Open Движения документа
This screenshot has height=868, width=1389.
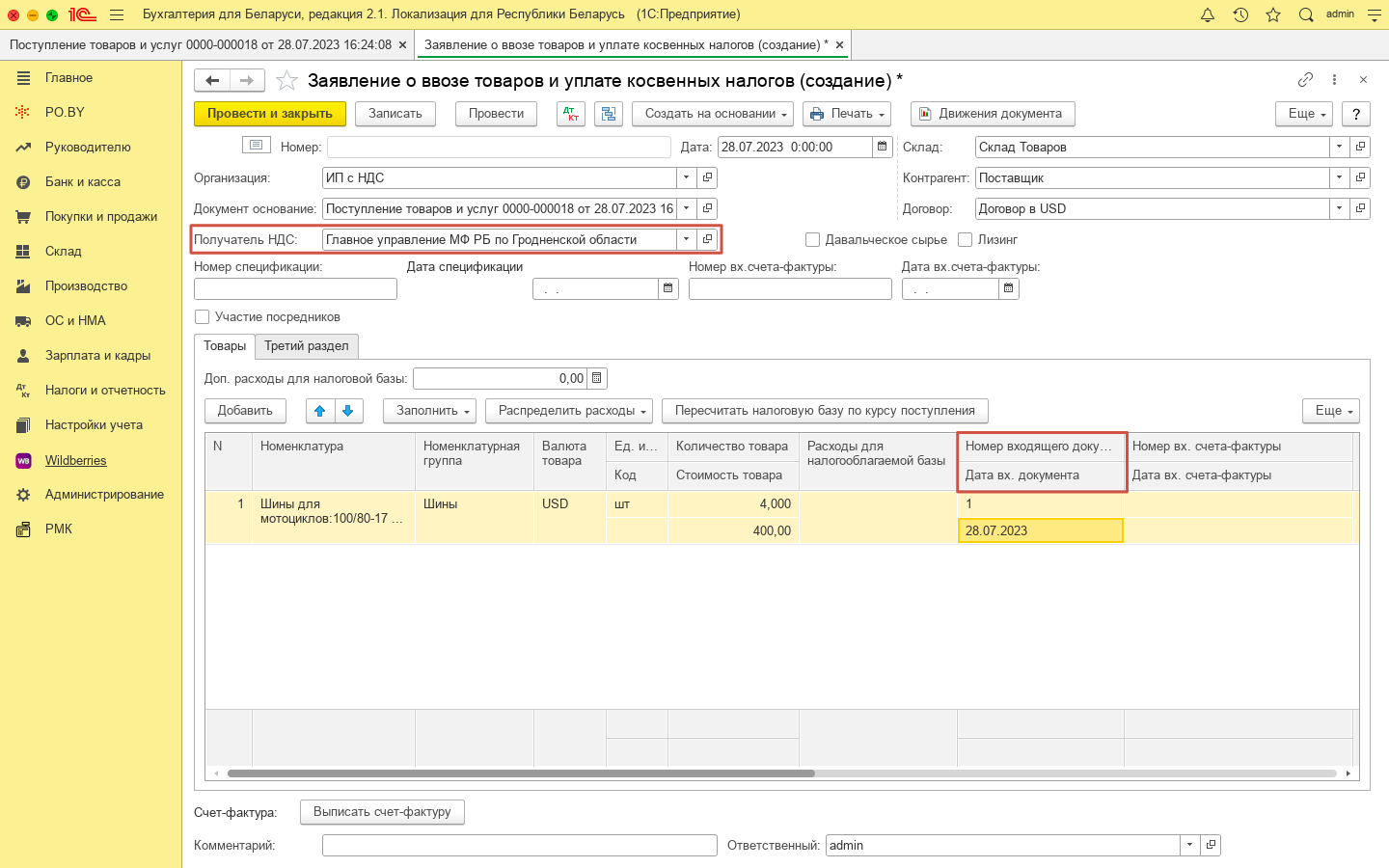[x=993, y=114]
